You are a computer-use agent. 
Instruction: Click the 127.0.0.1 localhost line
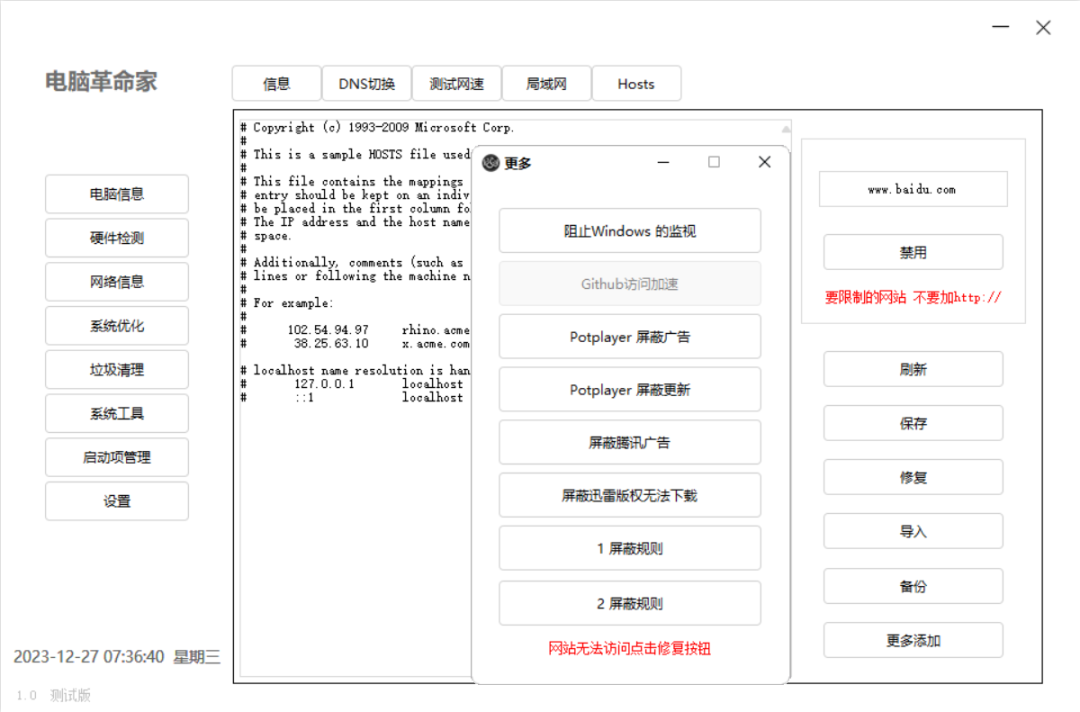(352, 384)
